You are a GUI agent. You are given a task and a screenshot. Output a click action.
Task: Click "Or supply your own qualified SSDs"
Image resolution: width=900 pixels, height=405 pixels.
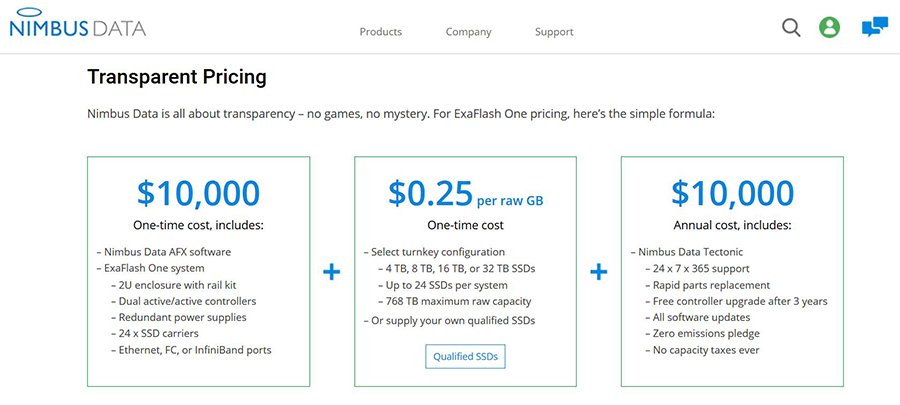(453, 320)
